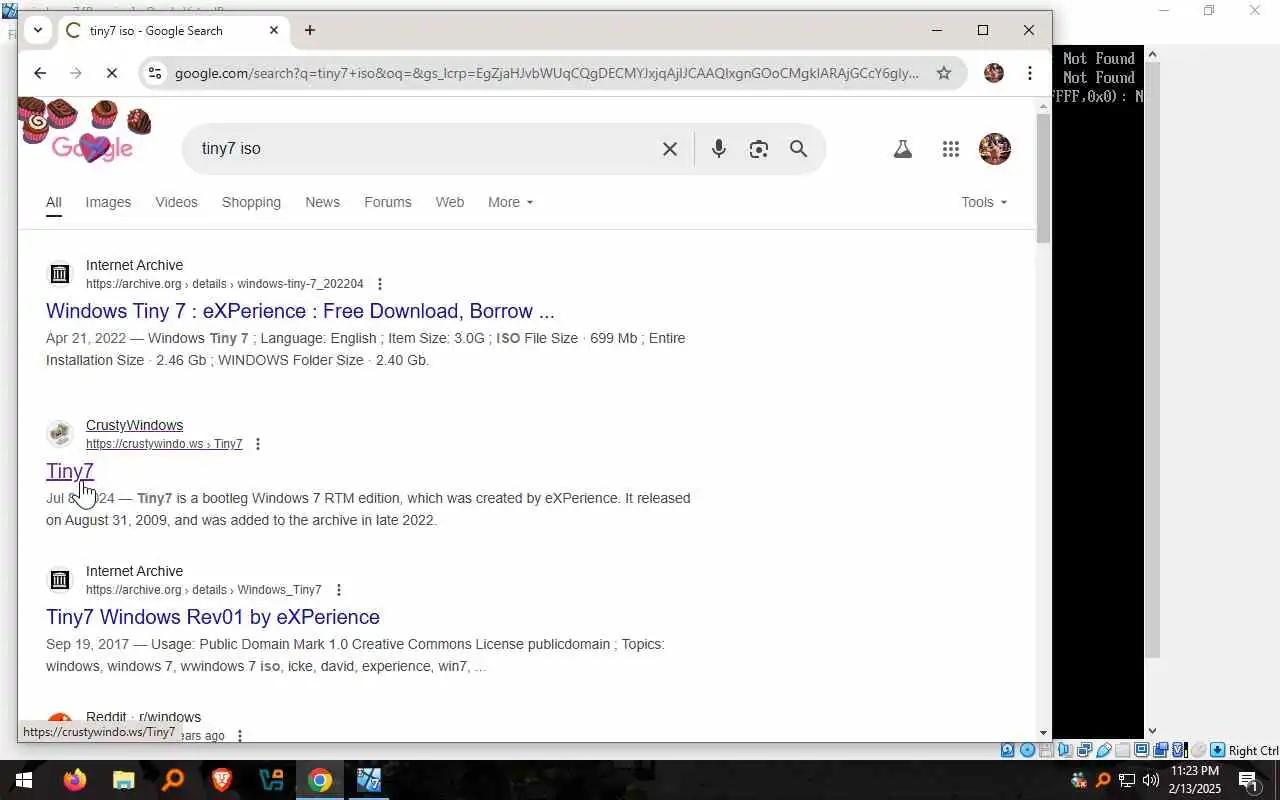Open Google account avatar on search page
This screenshot has height=800, width=1280.
point(995,149)
